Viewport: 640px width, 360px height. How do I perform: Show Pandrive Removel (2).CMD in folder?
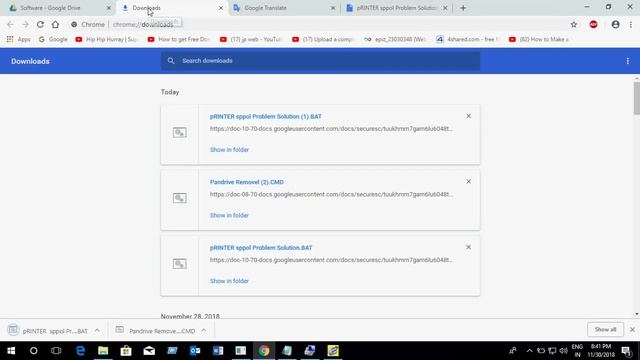click(229, 216)
